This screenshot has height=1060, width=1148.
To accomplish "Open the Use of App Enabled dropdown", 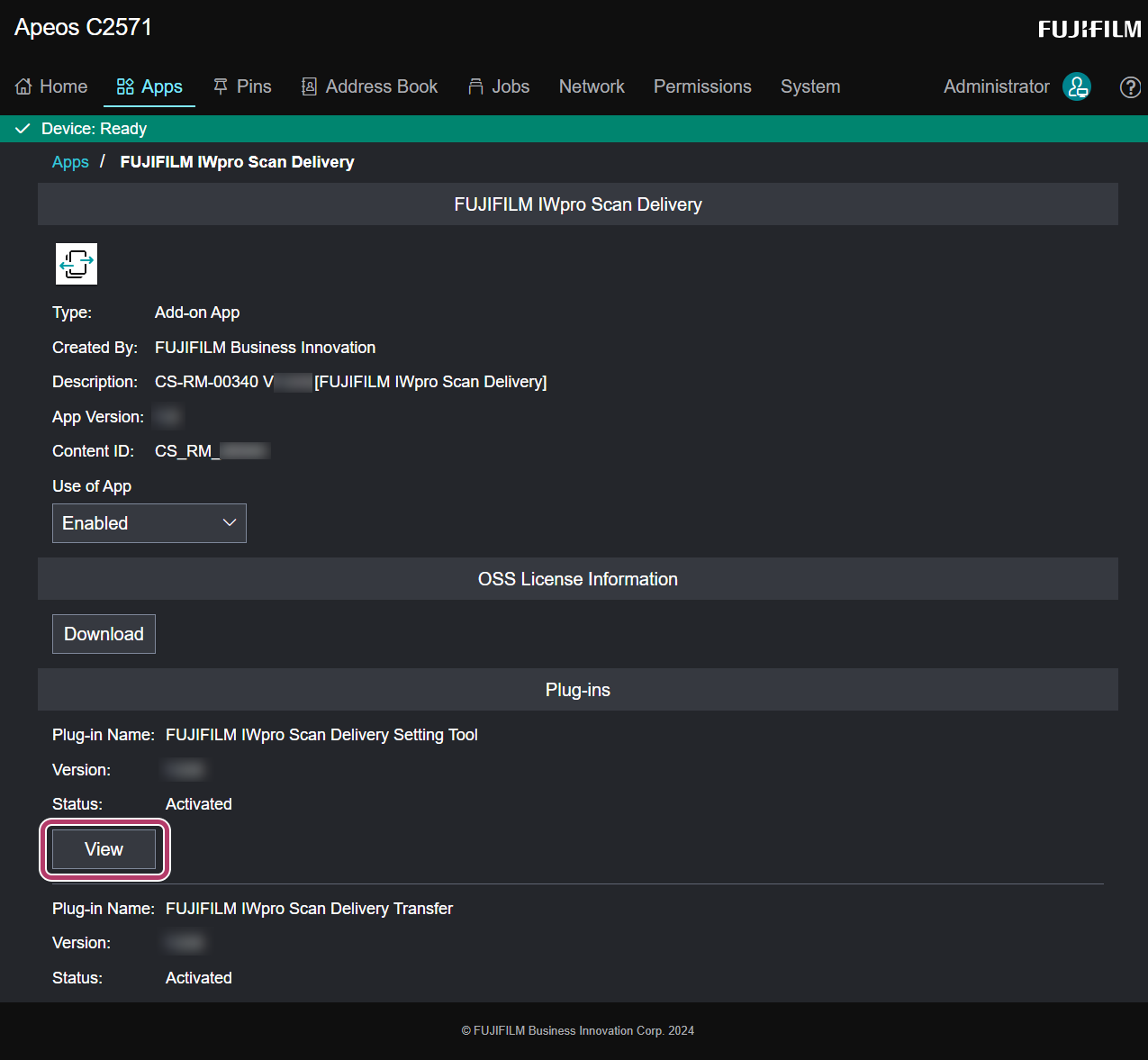I will tap(149, 523).
